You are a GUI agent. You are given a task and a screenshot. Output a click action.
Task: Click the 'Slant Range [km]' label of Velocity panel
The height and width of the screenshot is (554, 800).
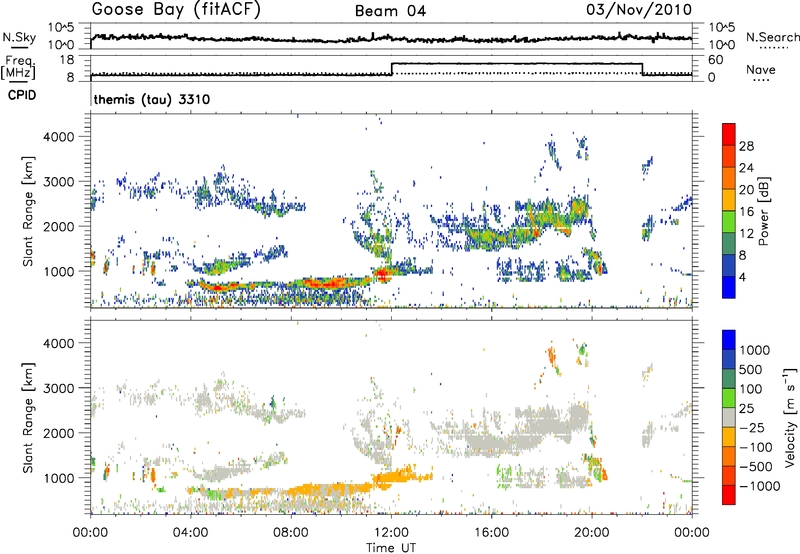point(28,417)
